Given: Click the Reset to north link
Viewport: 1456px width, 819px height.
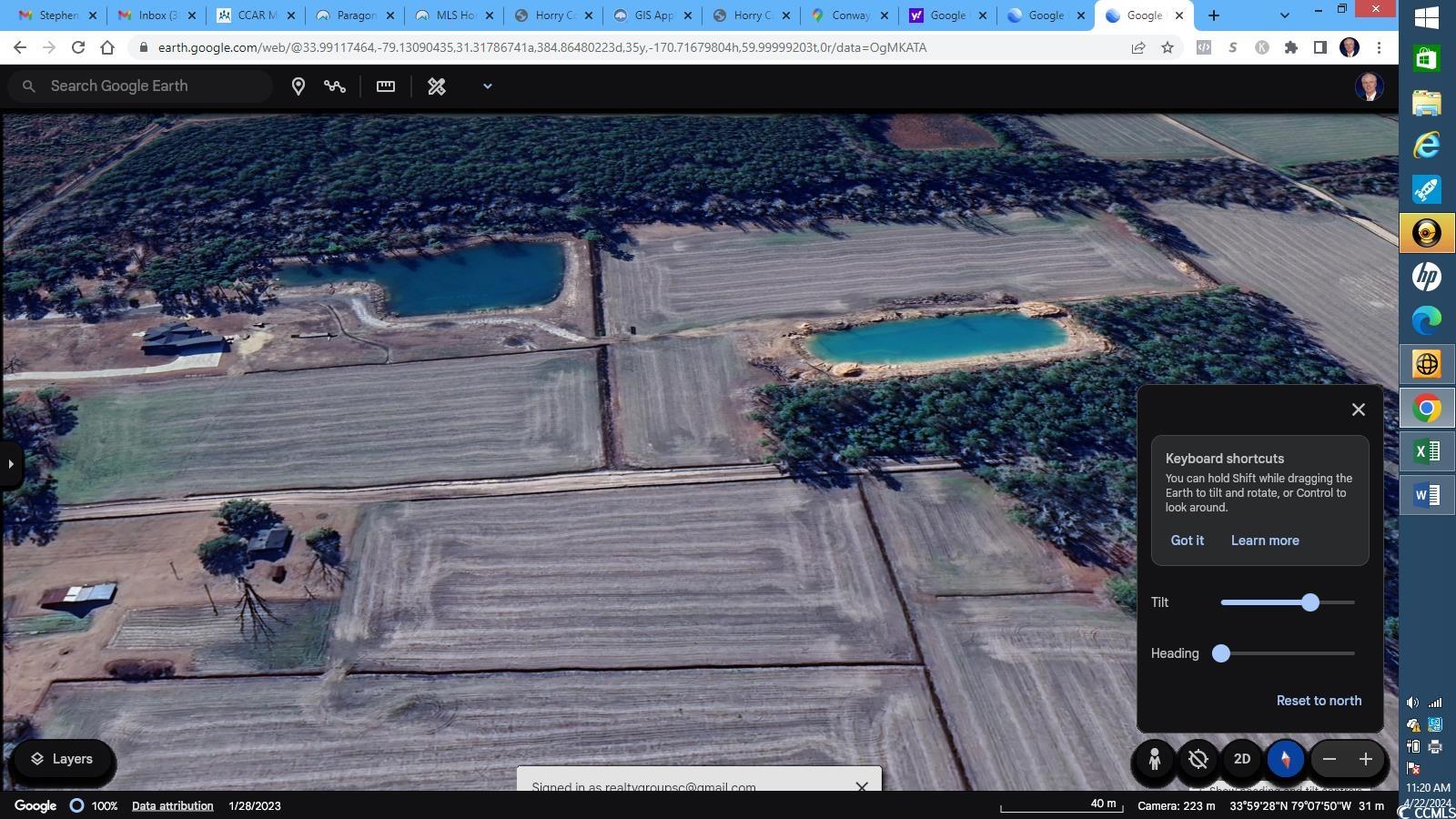Looking at the screenshot, I should coord(1319,701).
